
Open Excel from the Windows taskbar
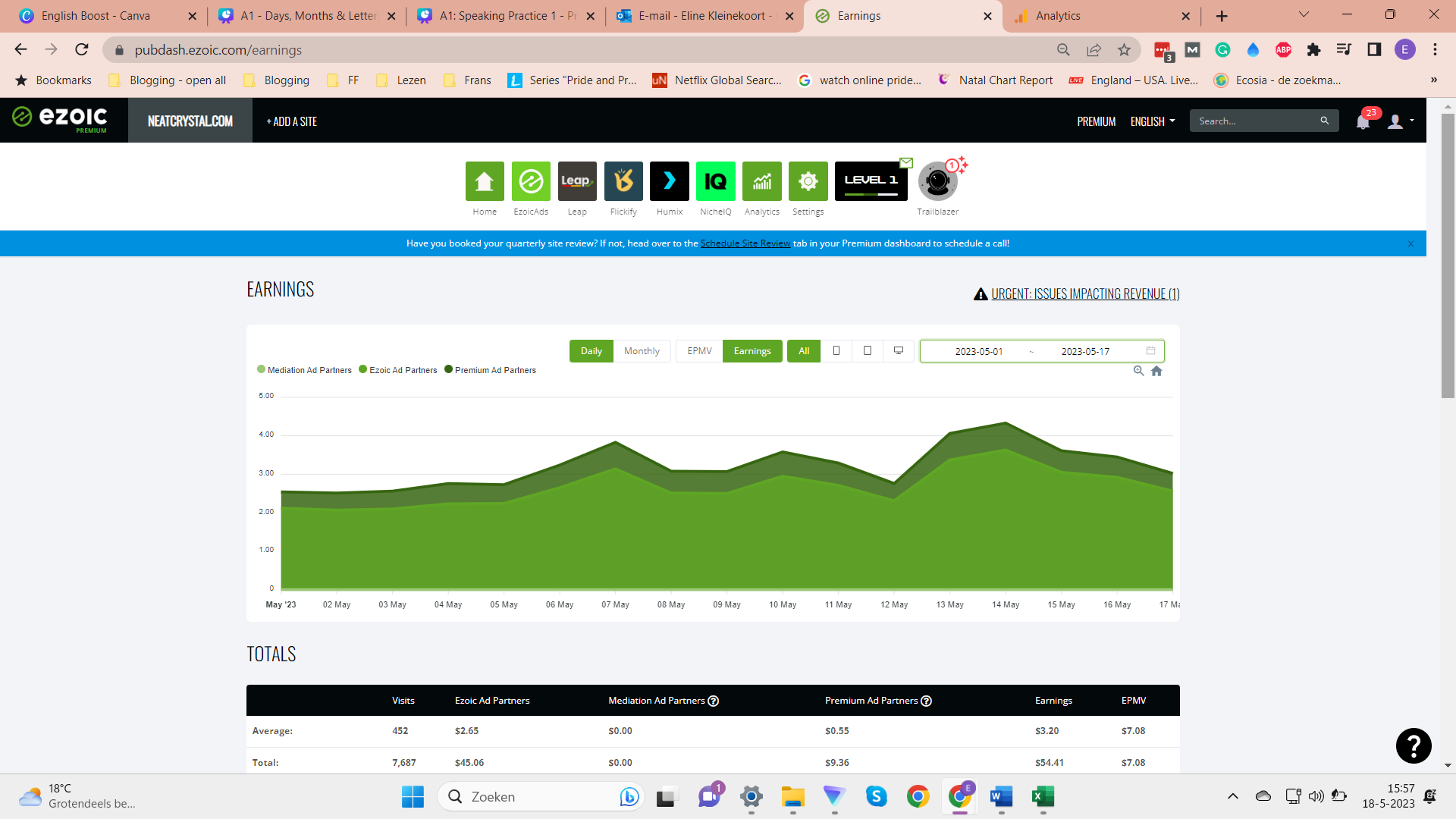point(1043,796)
